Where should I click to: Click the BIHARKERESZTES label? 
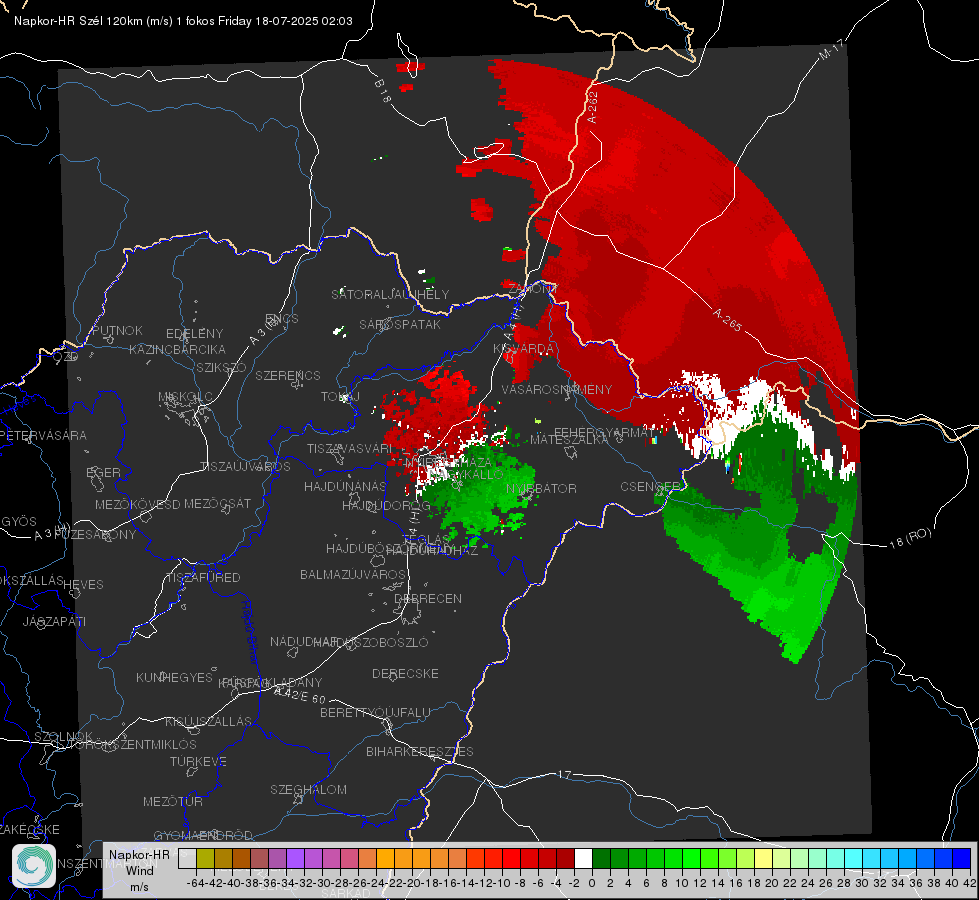tap(420, 751)
